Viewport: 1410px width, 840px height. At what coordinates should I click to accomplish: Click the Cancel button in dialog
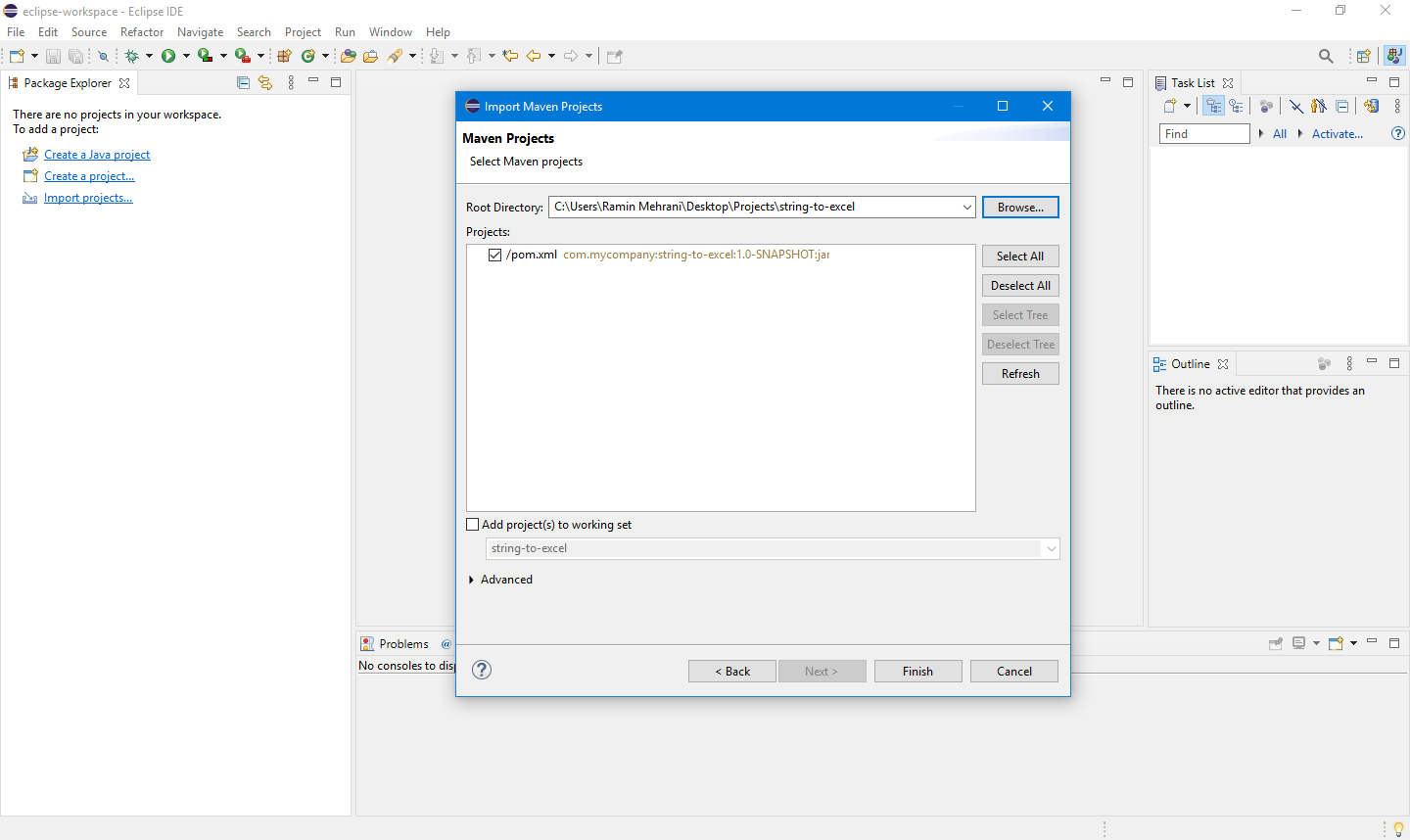tap(1014, 671)
